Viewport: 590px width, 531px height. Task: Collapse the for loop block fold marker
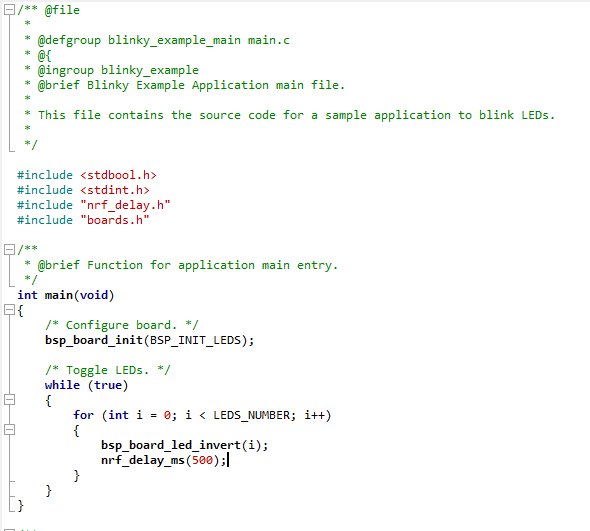pos(9,430)
